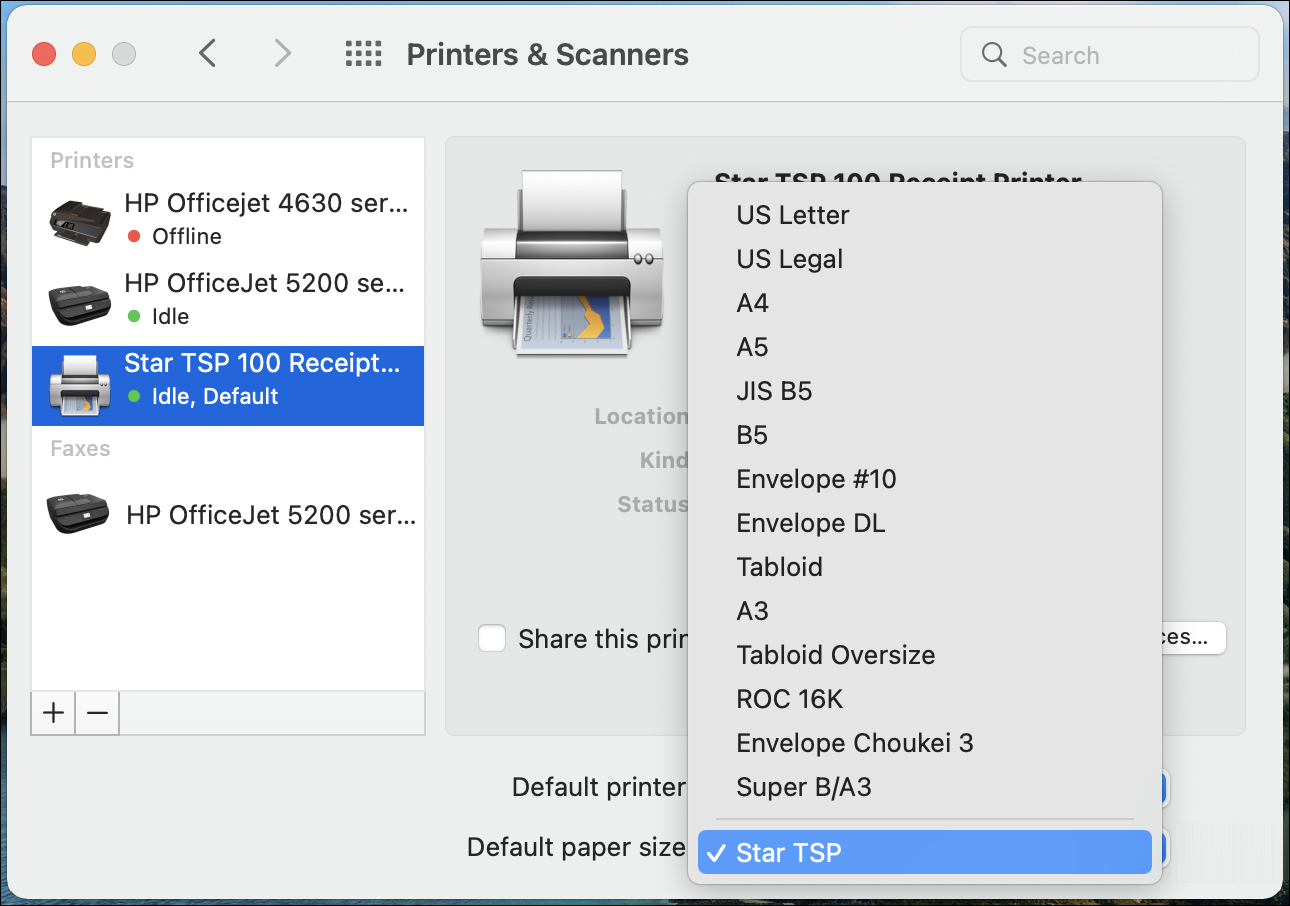Click large printer image in detail pane
1290x906 pixels.
click(x=570, y=264)
